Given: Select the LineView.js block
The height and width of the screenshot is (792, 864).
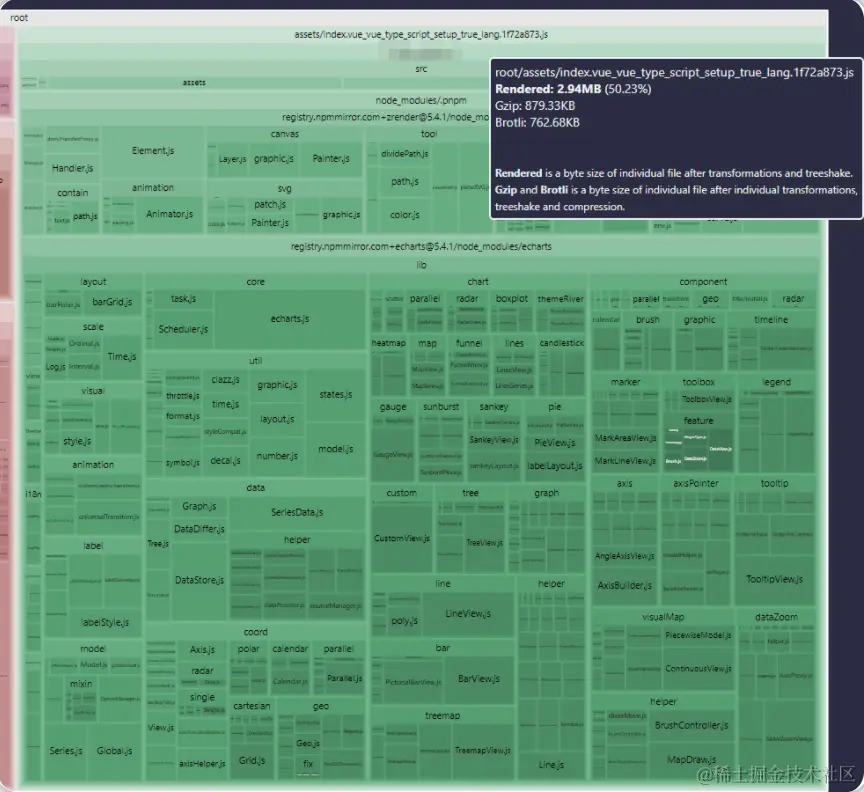Looking at the screenshot, I should pyautogui.click(x=468, y=613).
